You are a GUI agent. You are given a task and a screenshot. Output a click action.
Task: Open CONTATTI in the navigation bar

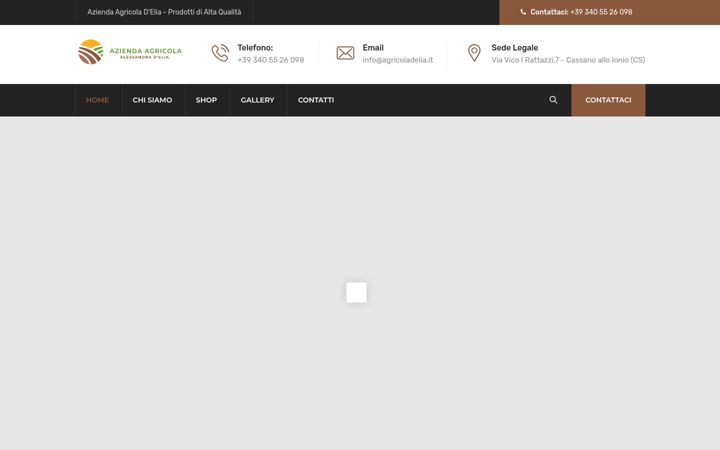(x=316, y=100)
